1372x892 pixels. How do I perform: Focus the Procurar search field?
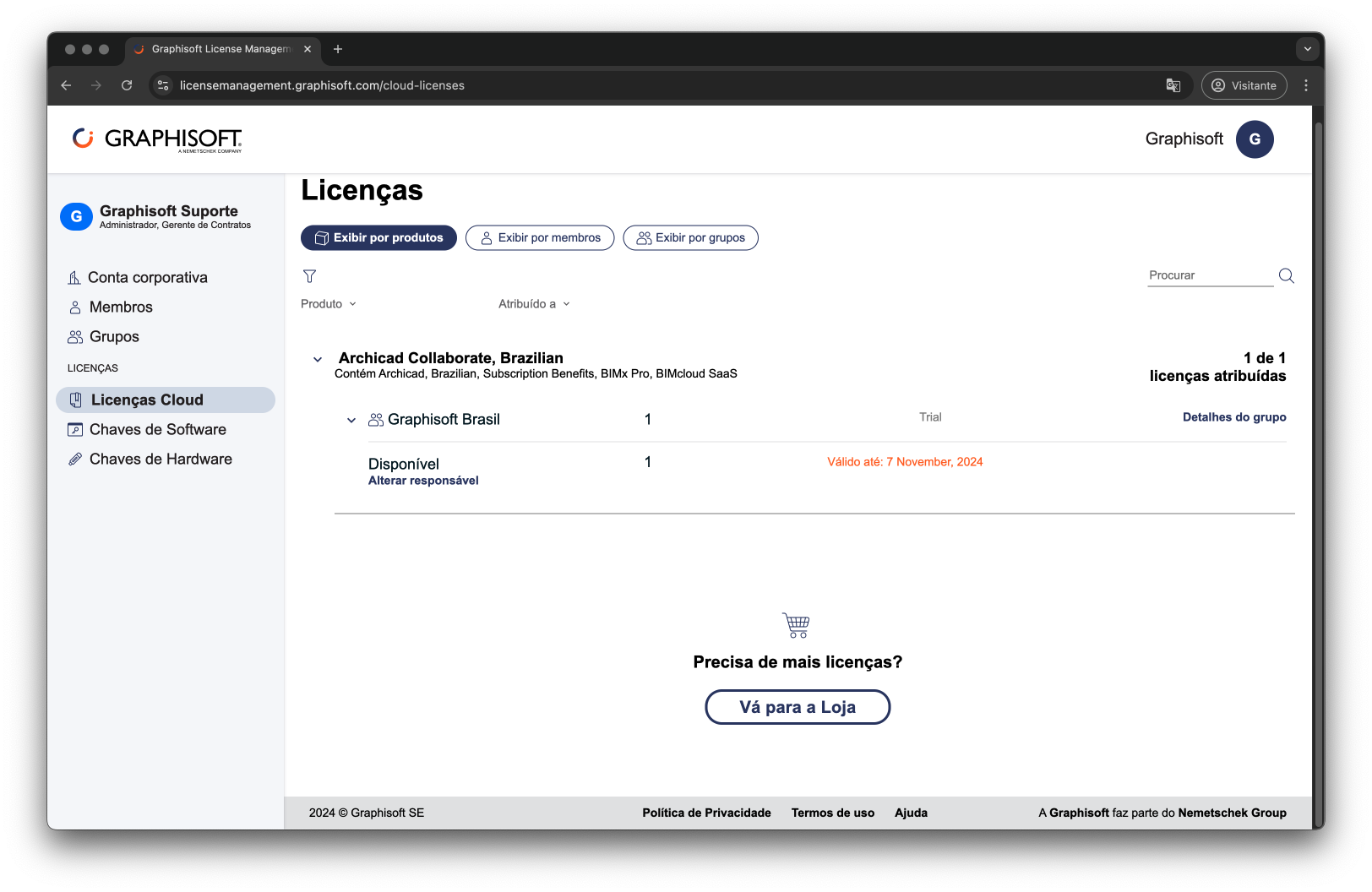(1210, 275)
